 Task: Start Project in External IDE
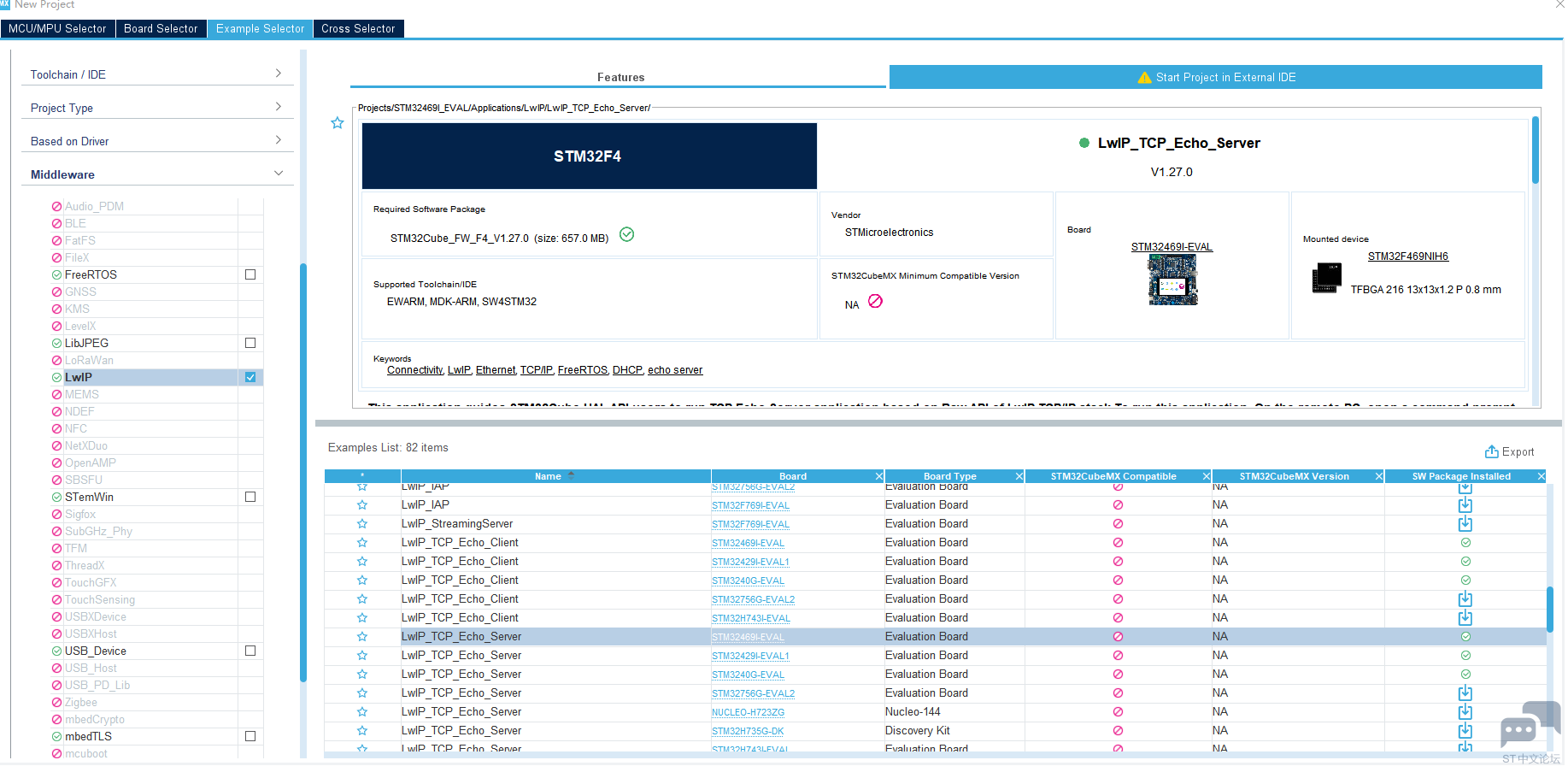(1216, 77)
